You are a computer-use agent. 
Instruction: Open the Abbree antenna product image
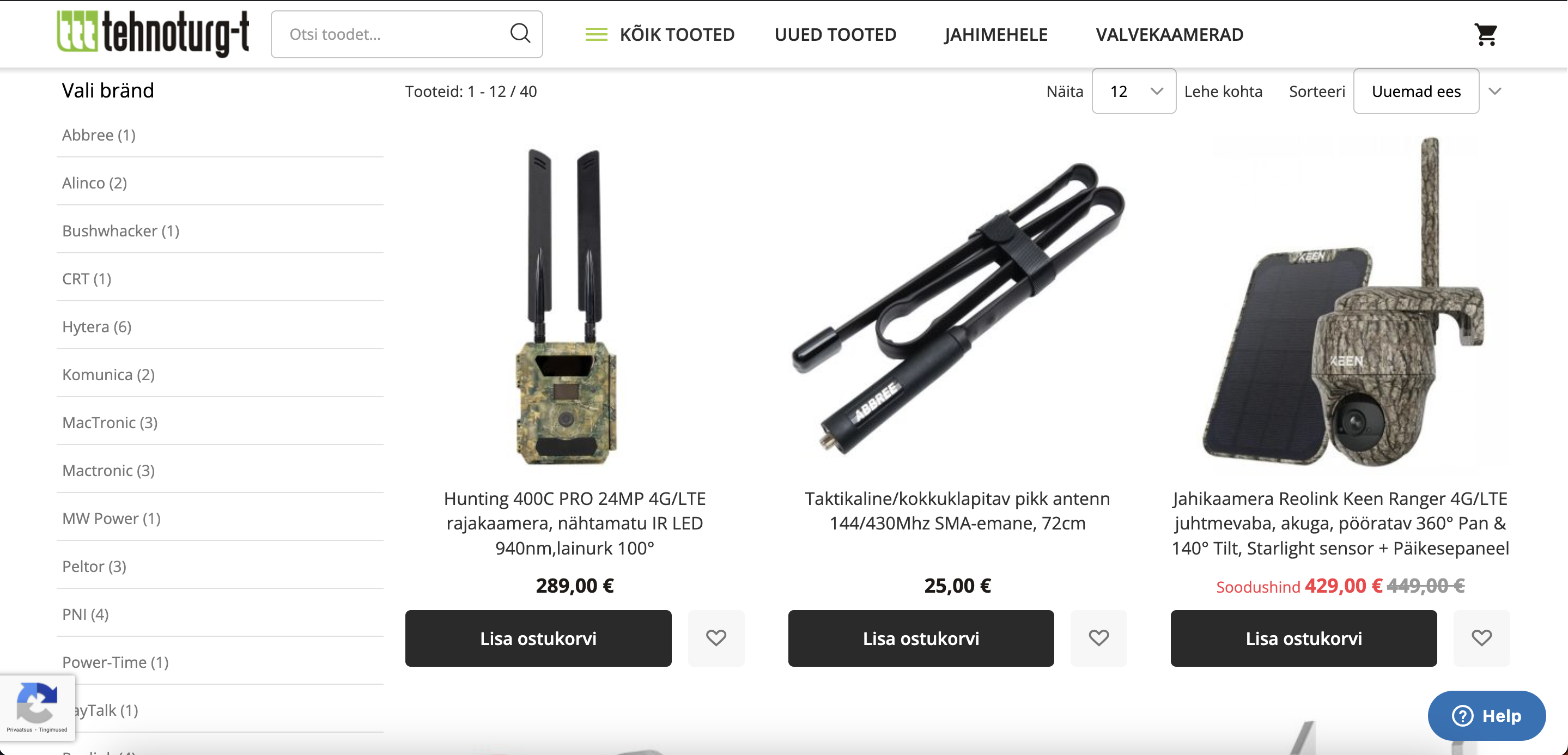[x=957, y=307]
